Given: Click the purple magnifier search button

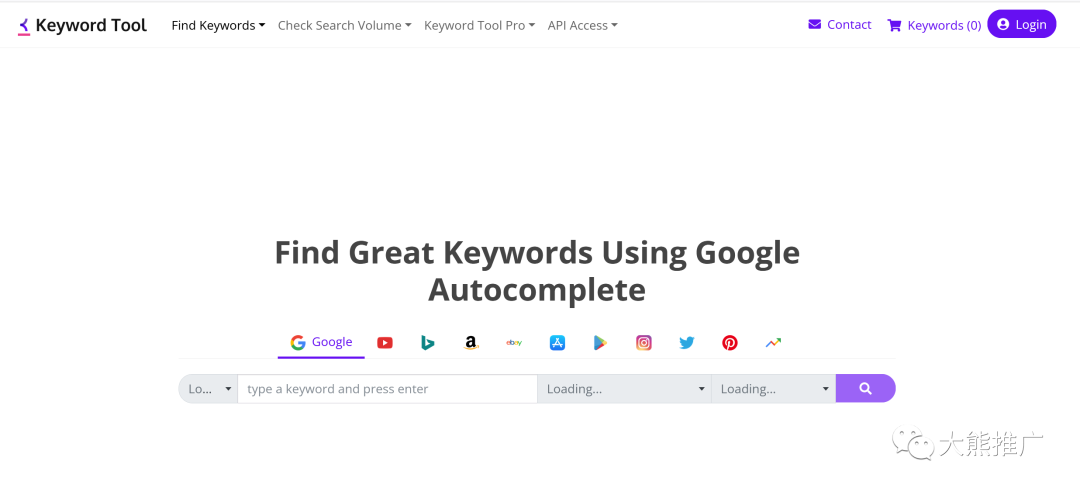Looking at the screenshot, I should click(x=866, y=389).
